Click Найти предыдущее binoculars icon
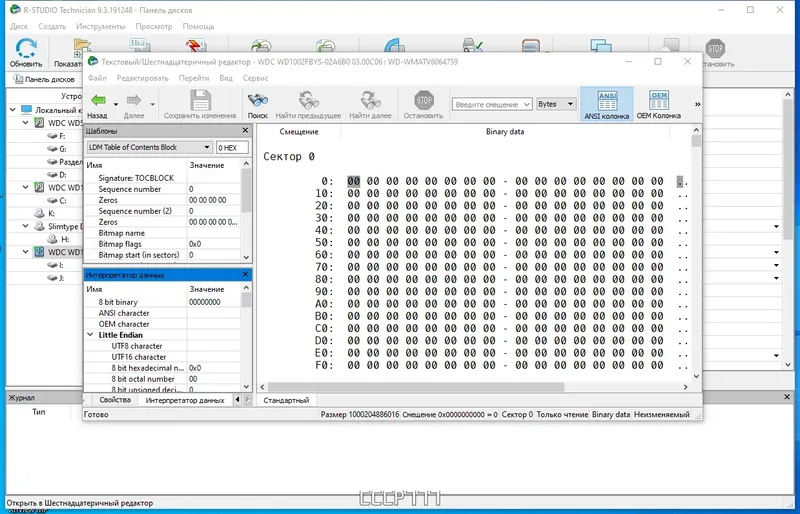 pos(308,100)
